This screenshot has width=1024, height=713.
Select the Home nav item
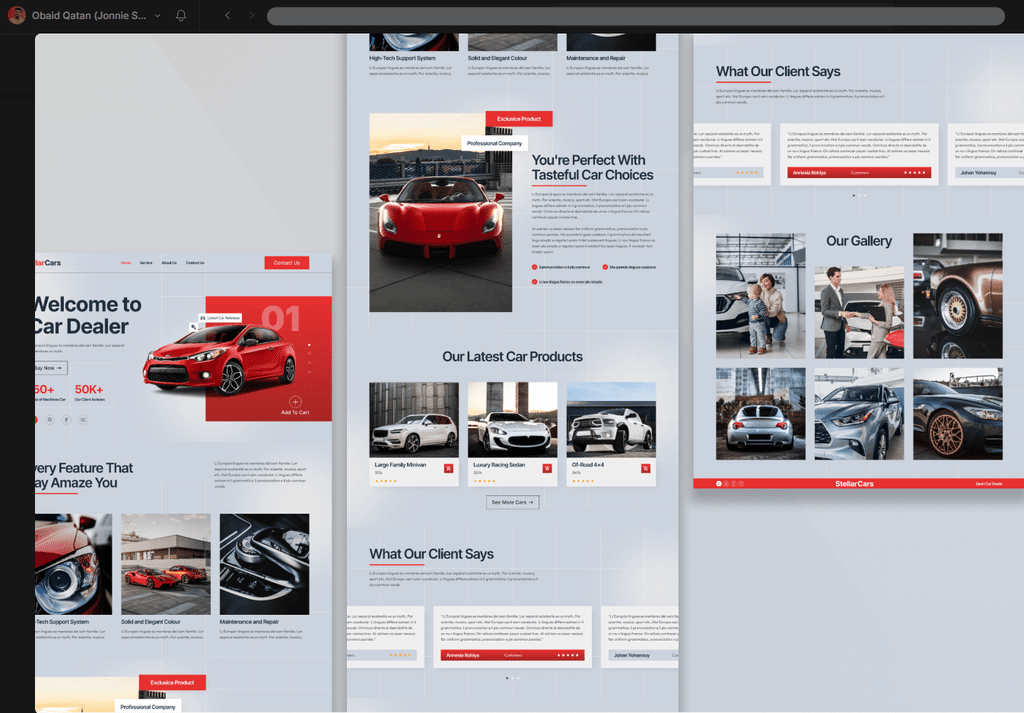[x=125, y=263]
